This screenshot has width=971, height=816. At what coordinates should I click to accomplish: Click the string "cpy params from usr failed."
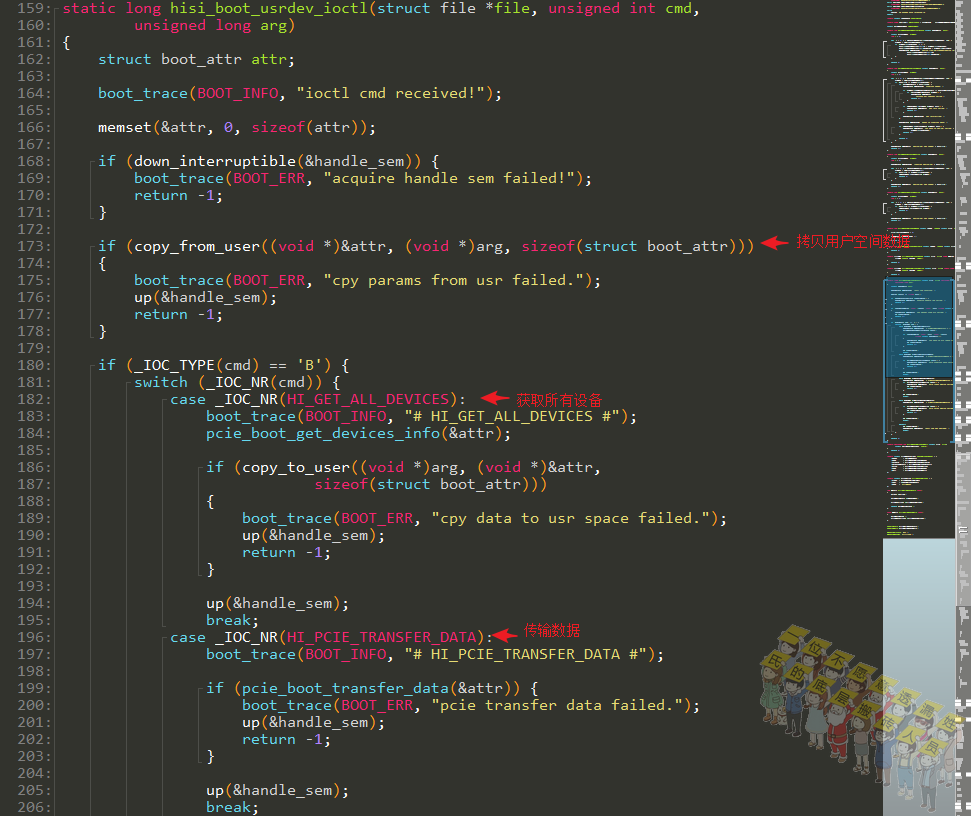[453, 280]
